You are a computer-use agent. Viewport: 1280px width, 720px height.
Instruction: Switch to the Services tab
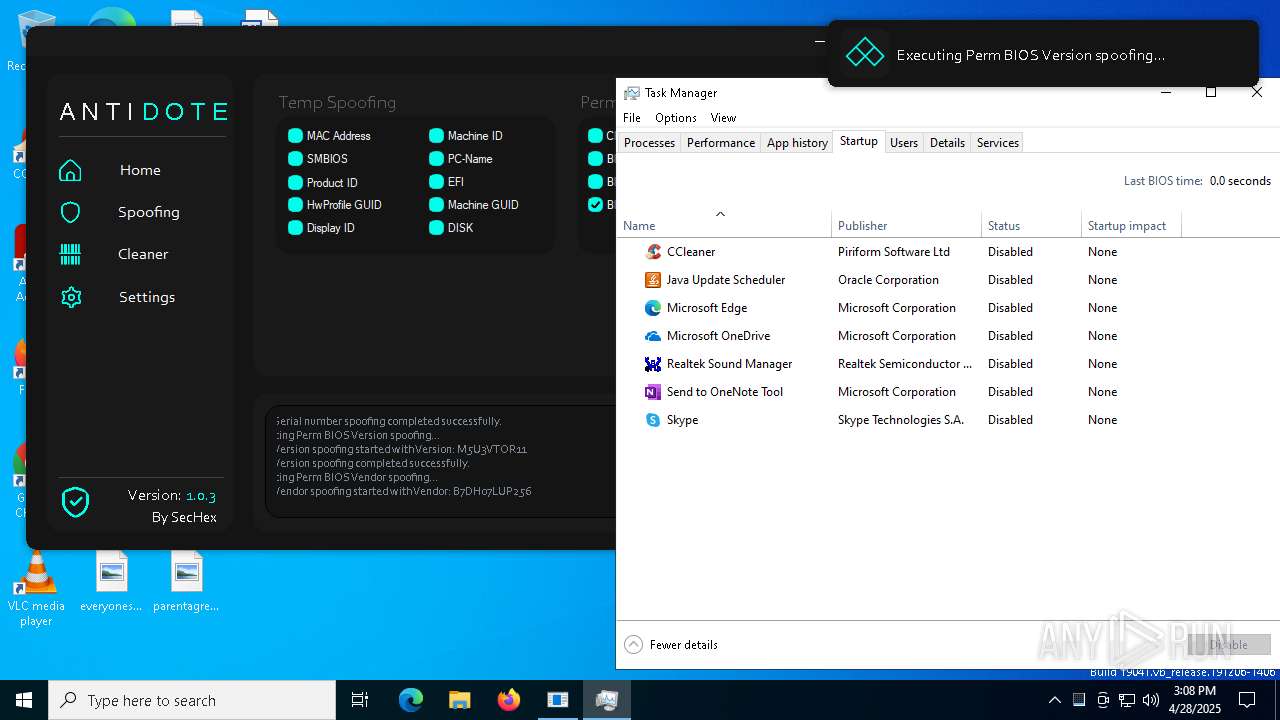click(x=998, y=143)
